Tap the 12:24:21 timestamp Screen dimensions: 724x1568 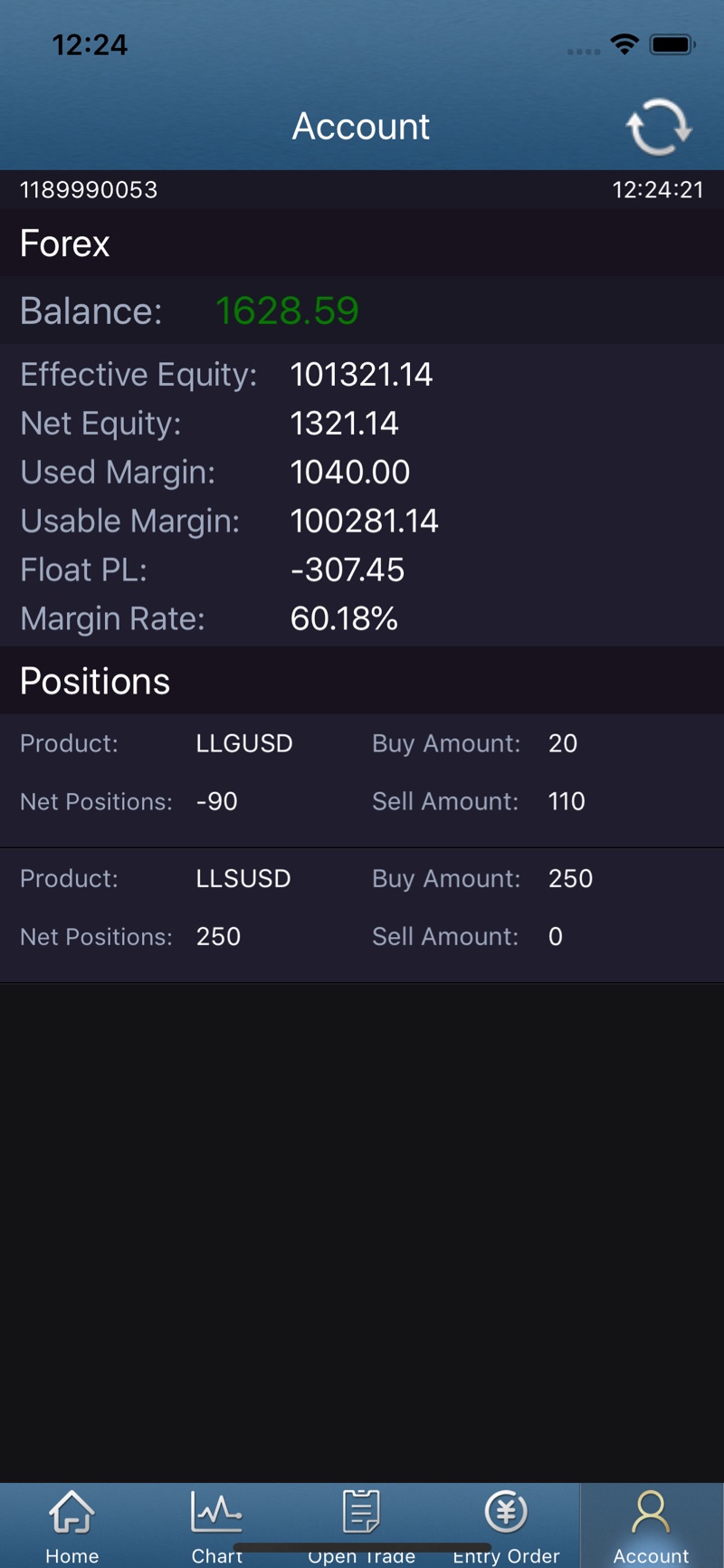(x=658, y=189)
